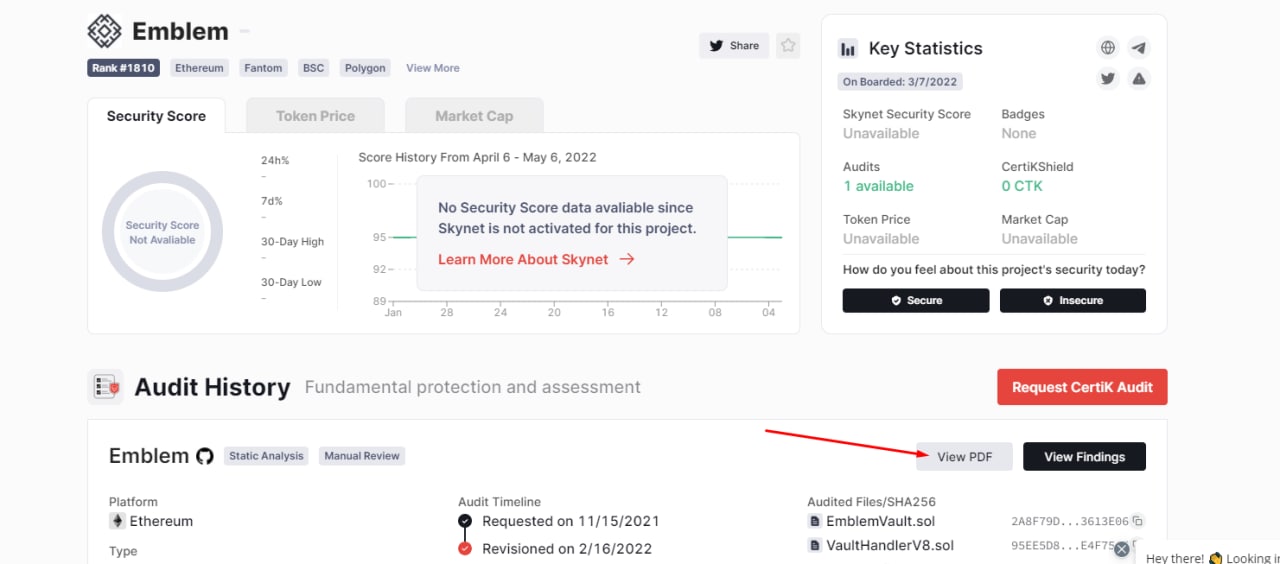Click the Security Score Not Available ring
The image size is (1280, 564).
click(x=163, y=232)
